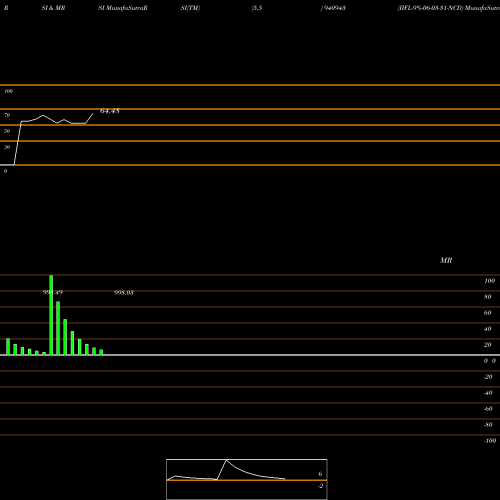Open the mini overview chart at bottom
The height and width of the screenshot is (500, 500).
coord(247,479)
